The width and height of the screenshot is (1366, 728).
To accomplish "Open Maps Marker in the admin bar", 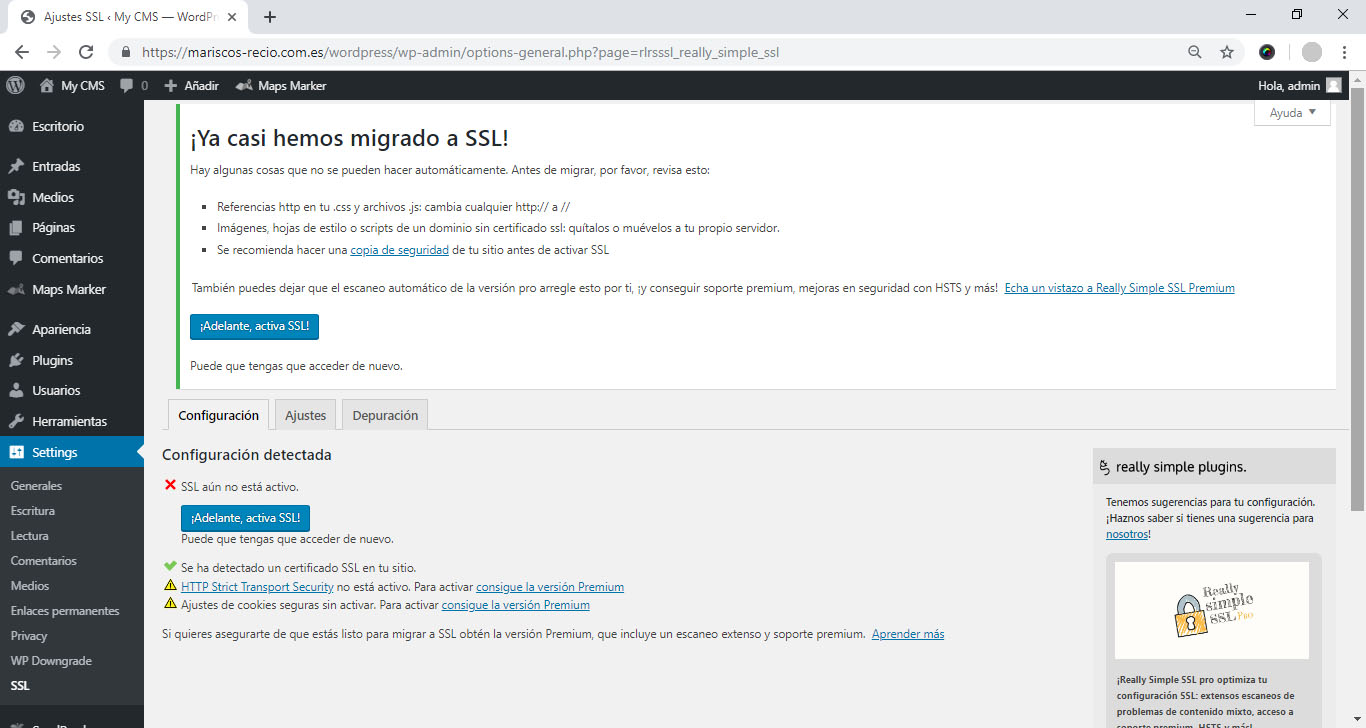I will pyautogui.click(x=281, y=86).
